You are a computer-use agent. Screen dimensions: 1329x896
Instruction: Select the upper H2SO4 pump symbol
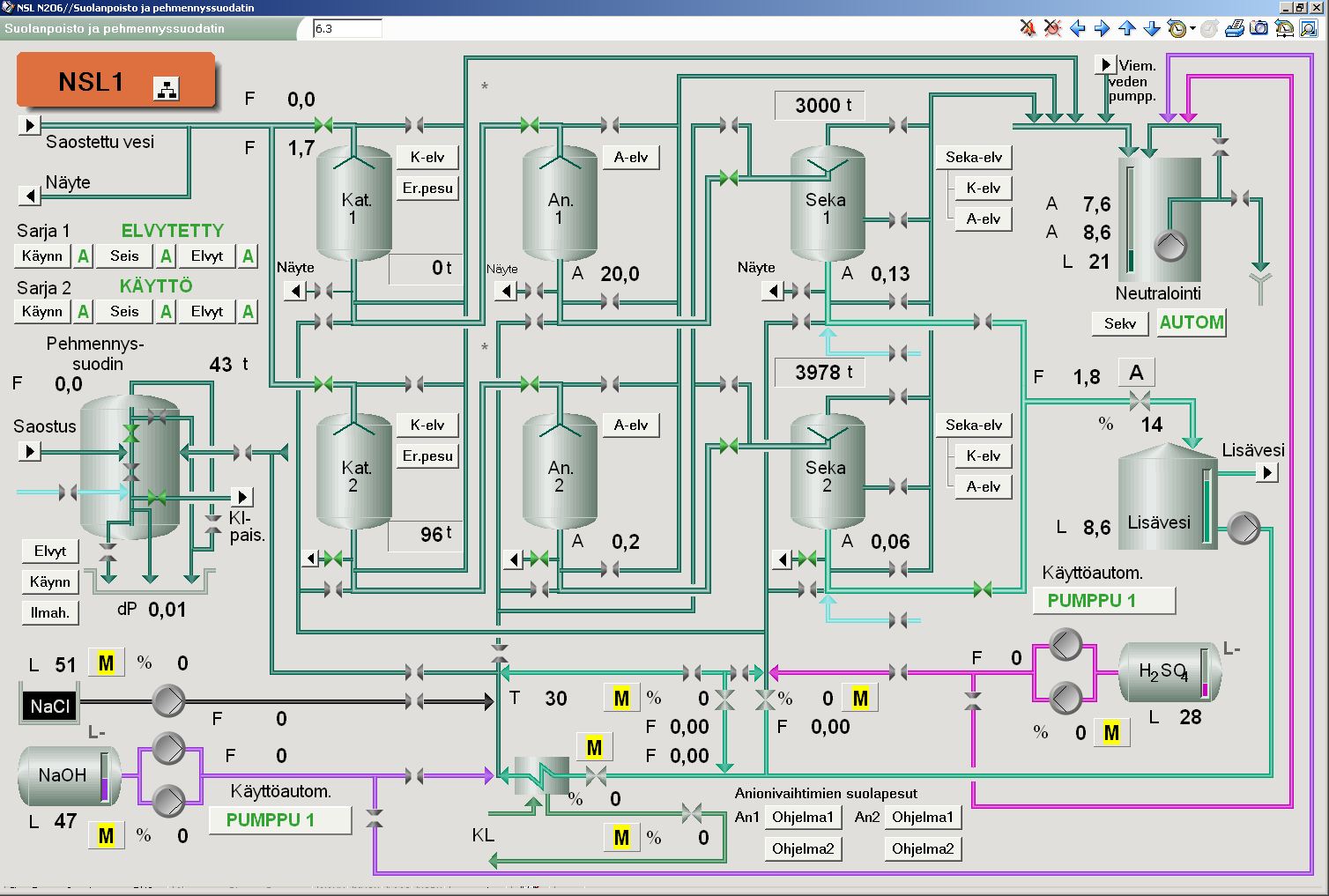[1065, 645]
